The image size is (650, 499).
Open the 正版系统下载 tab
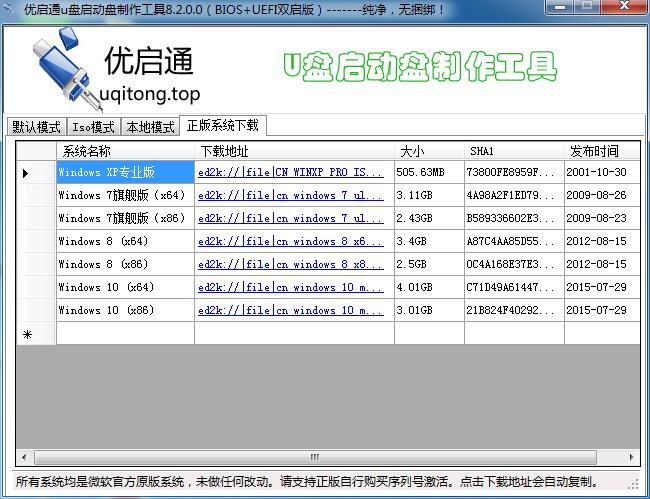pyautogui.click(x=222, y=126)
